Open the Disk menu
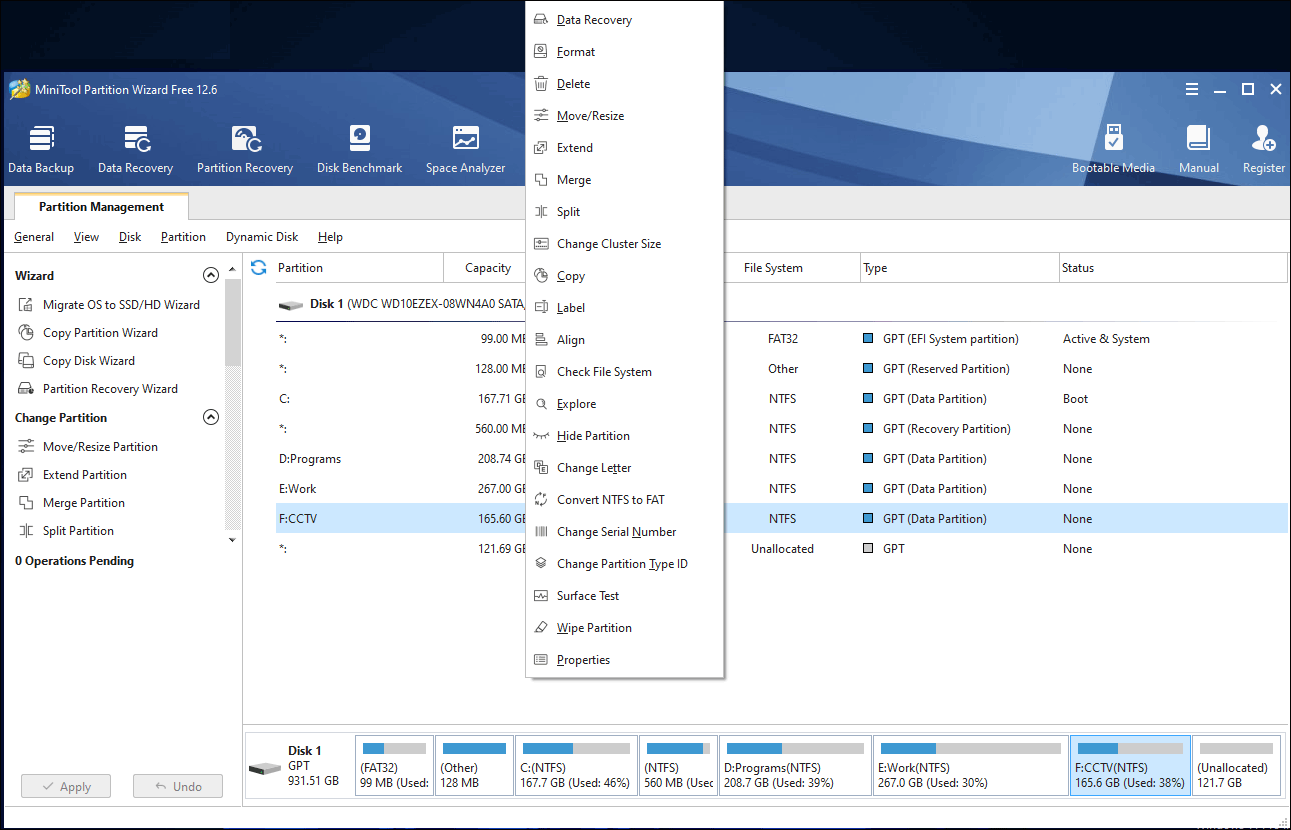 [x=130, y=237]
